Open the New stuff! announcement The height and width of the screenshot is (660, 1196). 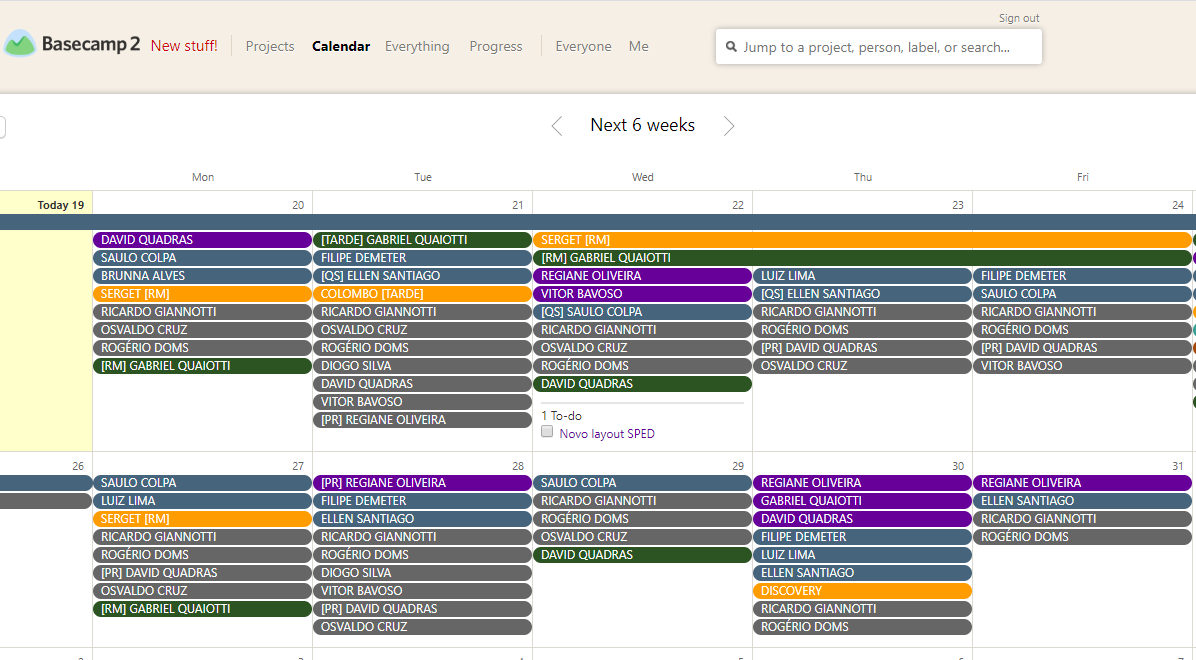[x=184, y=46]
